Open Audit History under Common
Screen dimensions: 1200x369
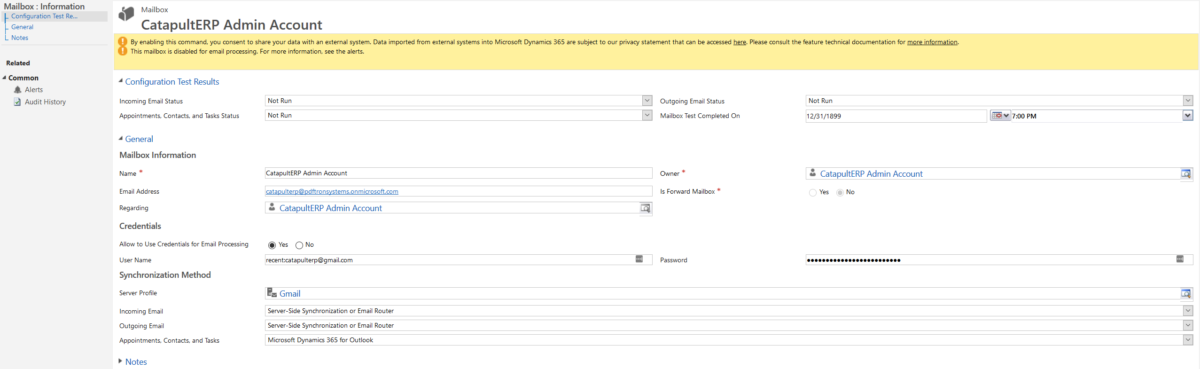[45, 101]
